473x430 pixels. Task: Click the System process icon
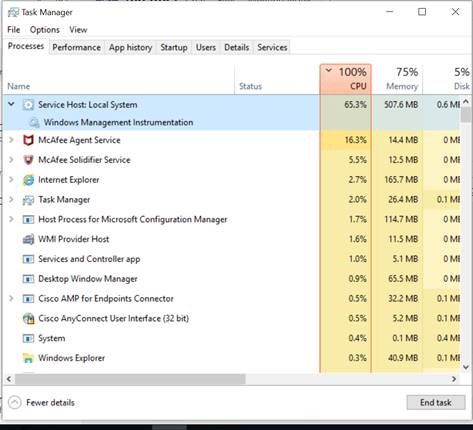point(28,339)
